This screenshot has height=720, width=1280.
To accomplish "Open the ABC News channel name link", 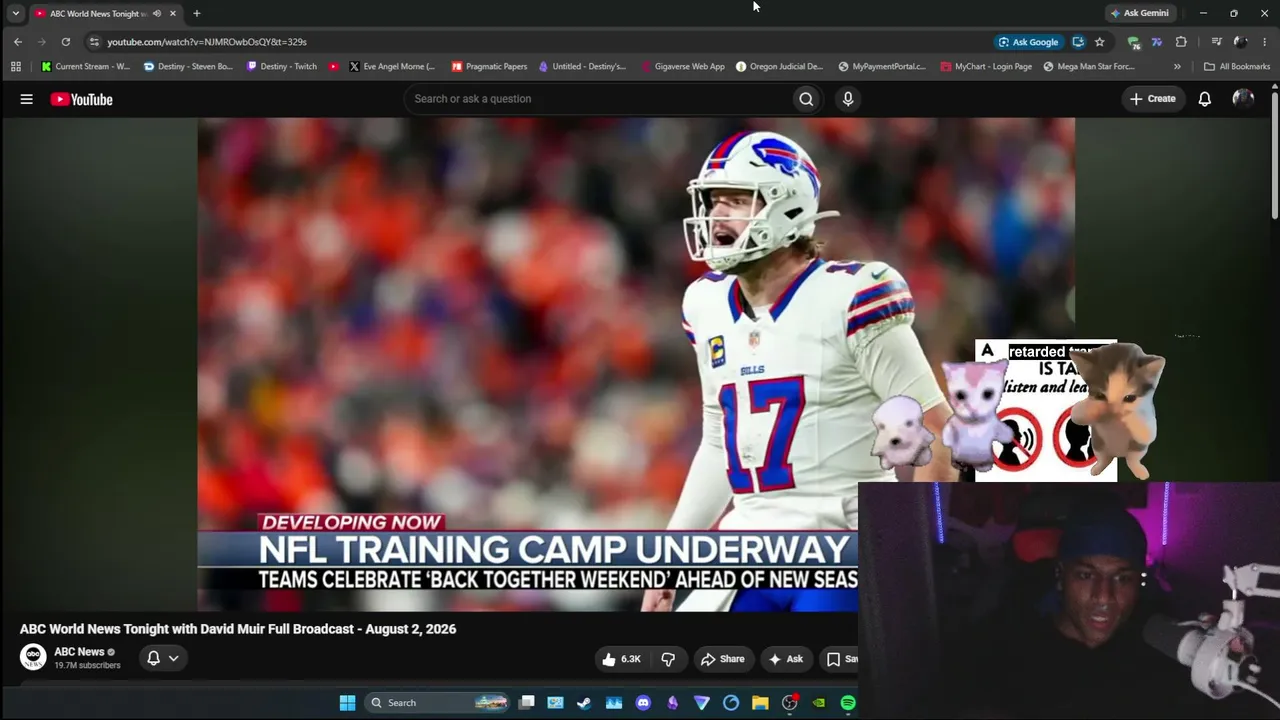I will (79, 652).
